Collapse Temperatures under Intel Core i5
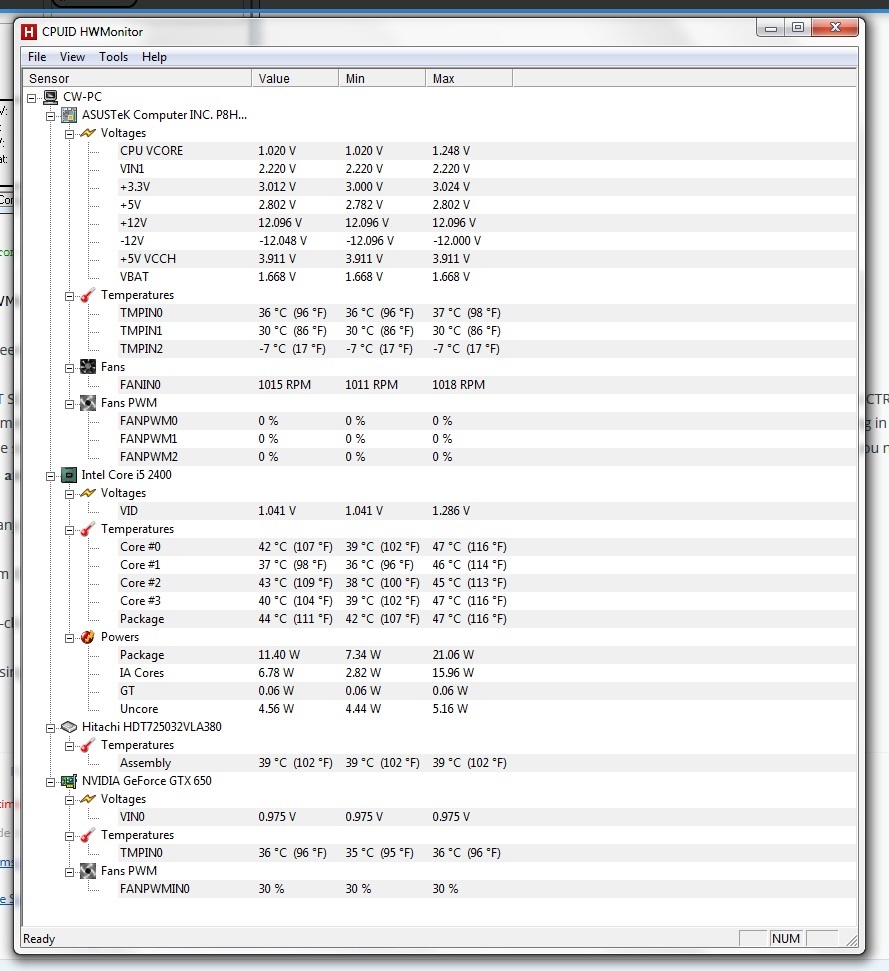 (x=69, y=530)
